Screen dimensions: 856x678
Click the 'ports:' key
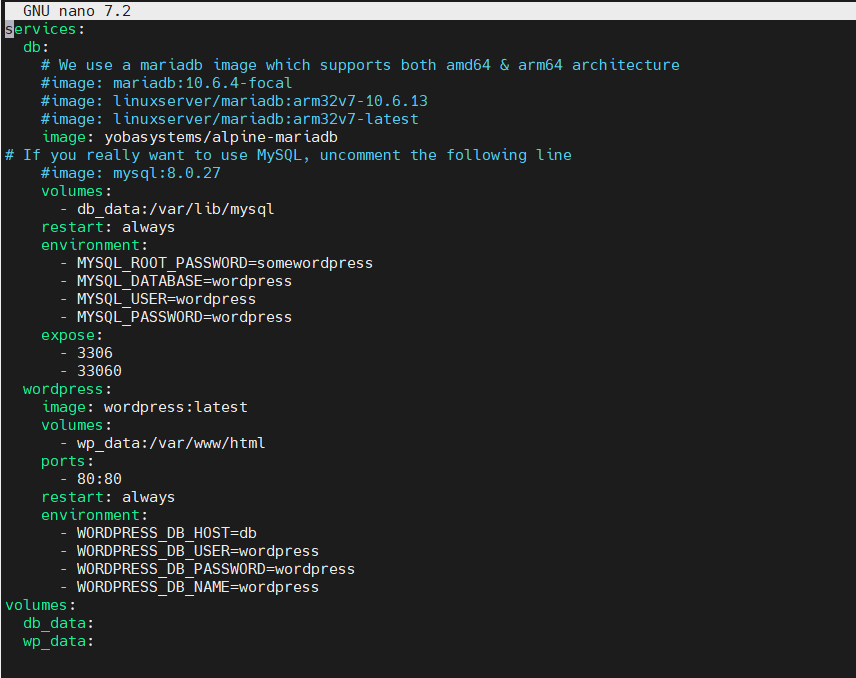pos(68,461)
